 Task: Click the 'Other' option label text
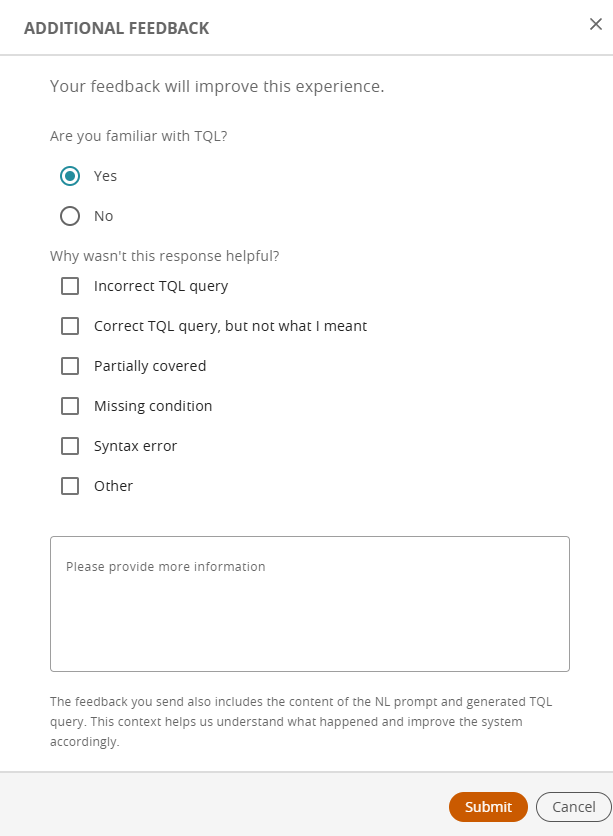click(x=113, y=486)
